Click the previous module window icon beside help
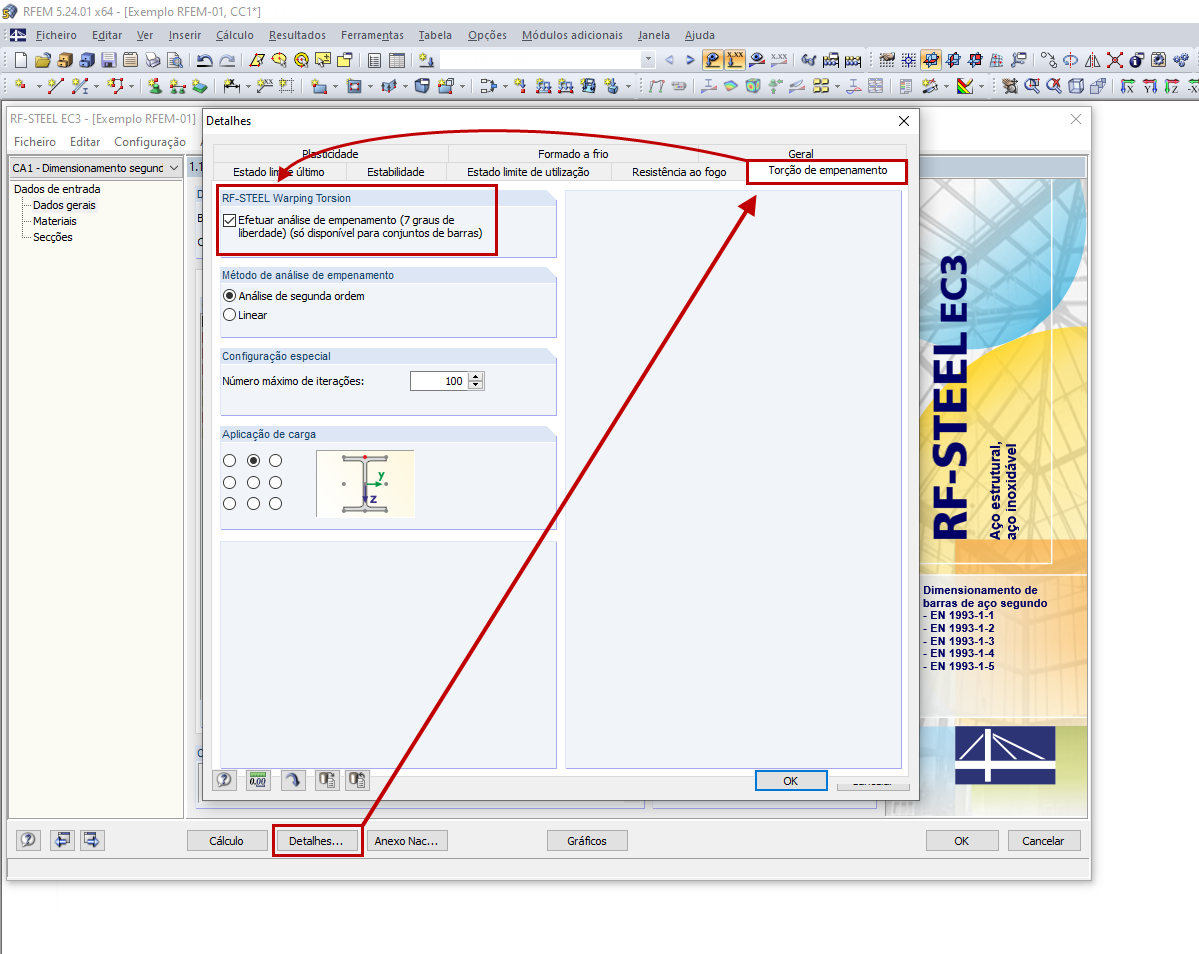This screenshot has width=1199, height=954. coord(62,840)
